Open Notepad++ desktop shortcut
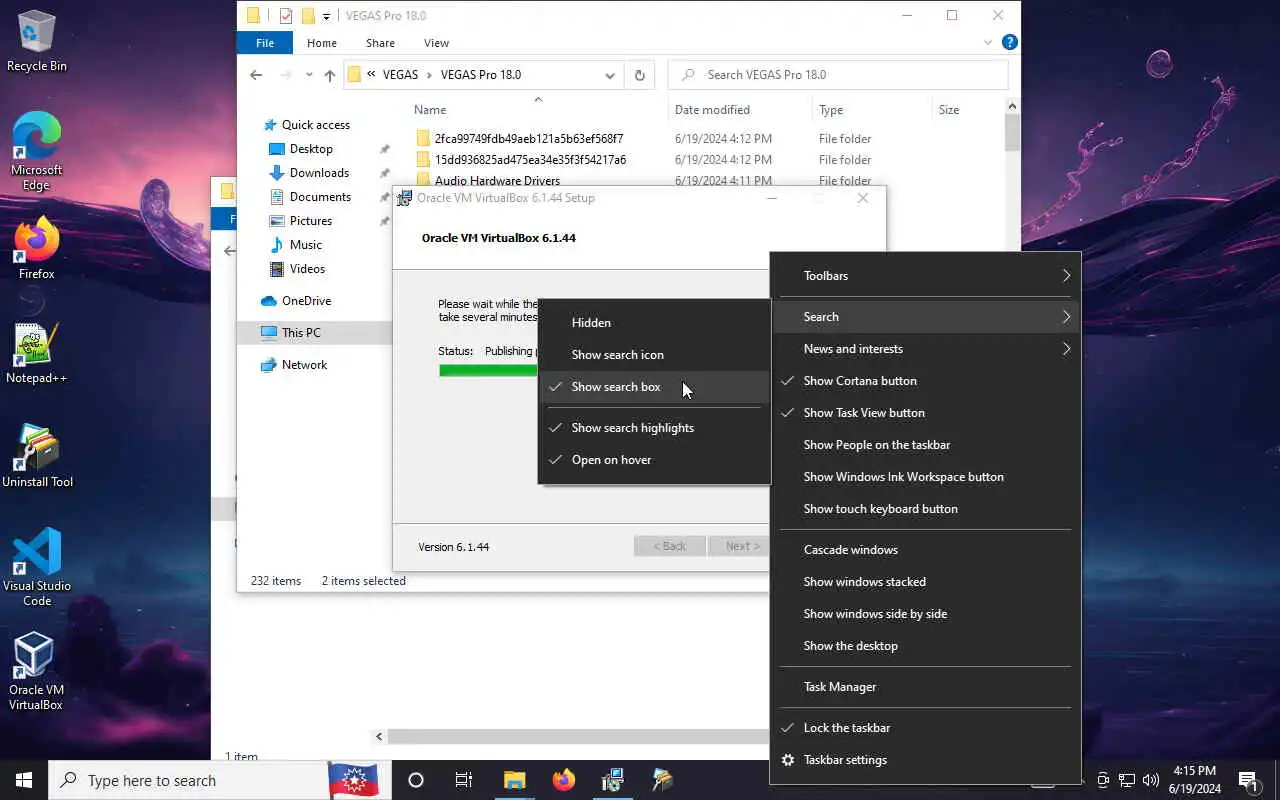1280x800 pixels. point(37,353)
